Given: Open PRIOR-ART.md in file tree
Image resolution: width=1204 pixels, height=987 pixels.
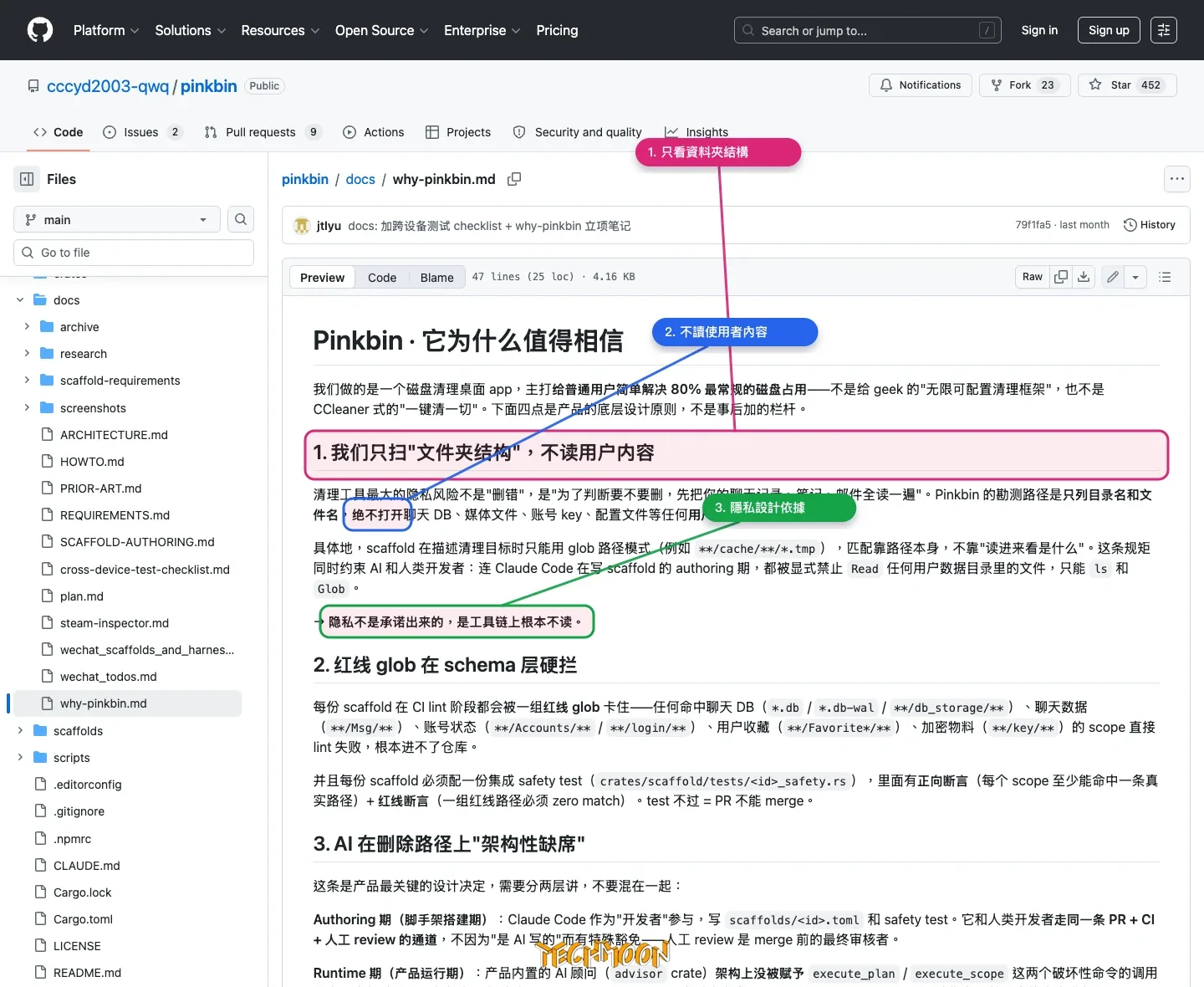Looking at the screenshot, I should 100,488.
